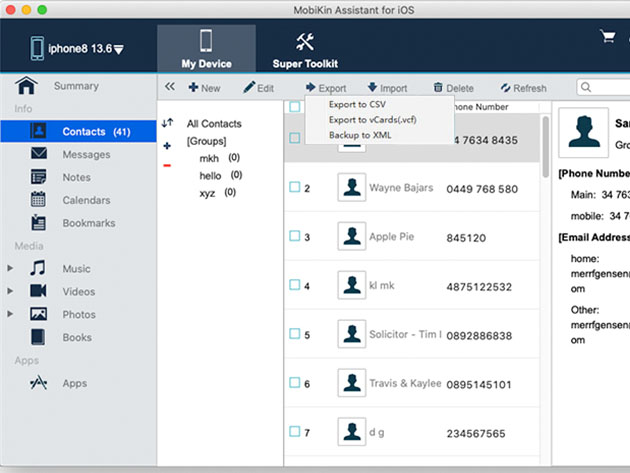
Task: Select the hello group
Action: [x=221, y=175]
